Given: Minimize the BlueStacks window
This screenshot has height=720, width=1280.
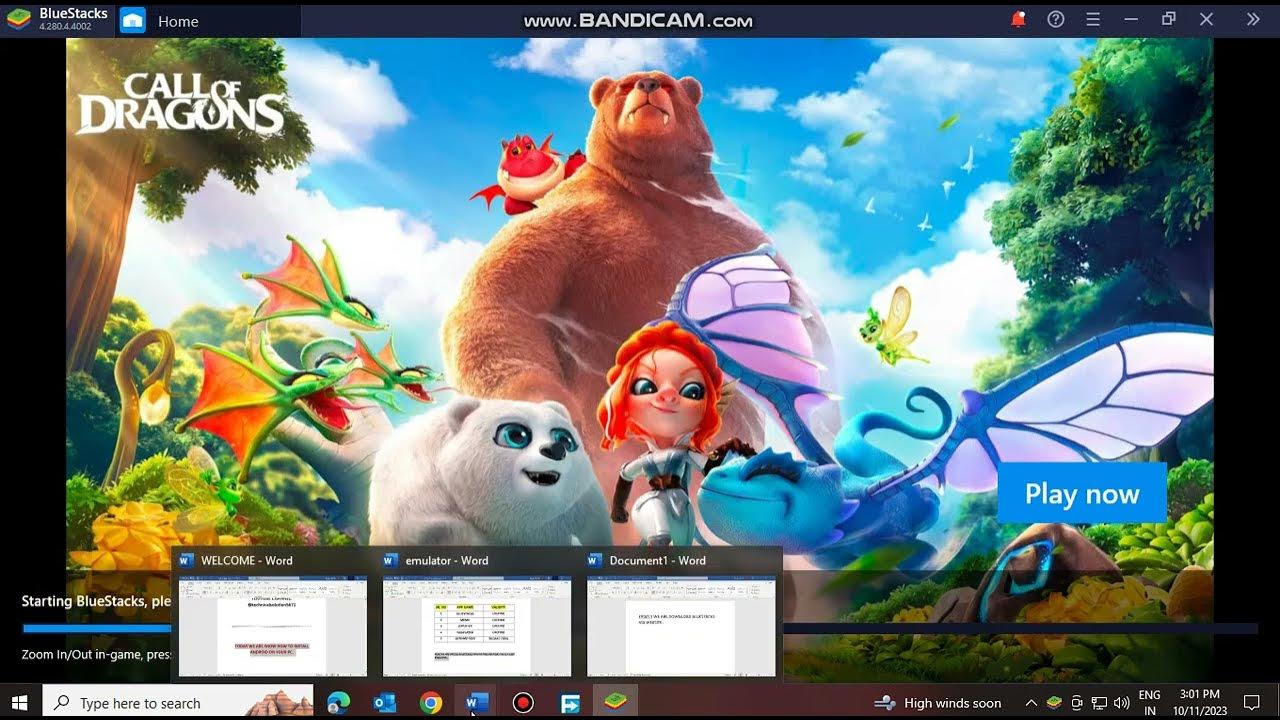Looking at the screenshot, I should pos(1131,19).
